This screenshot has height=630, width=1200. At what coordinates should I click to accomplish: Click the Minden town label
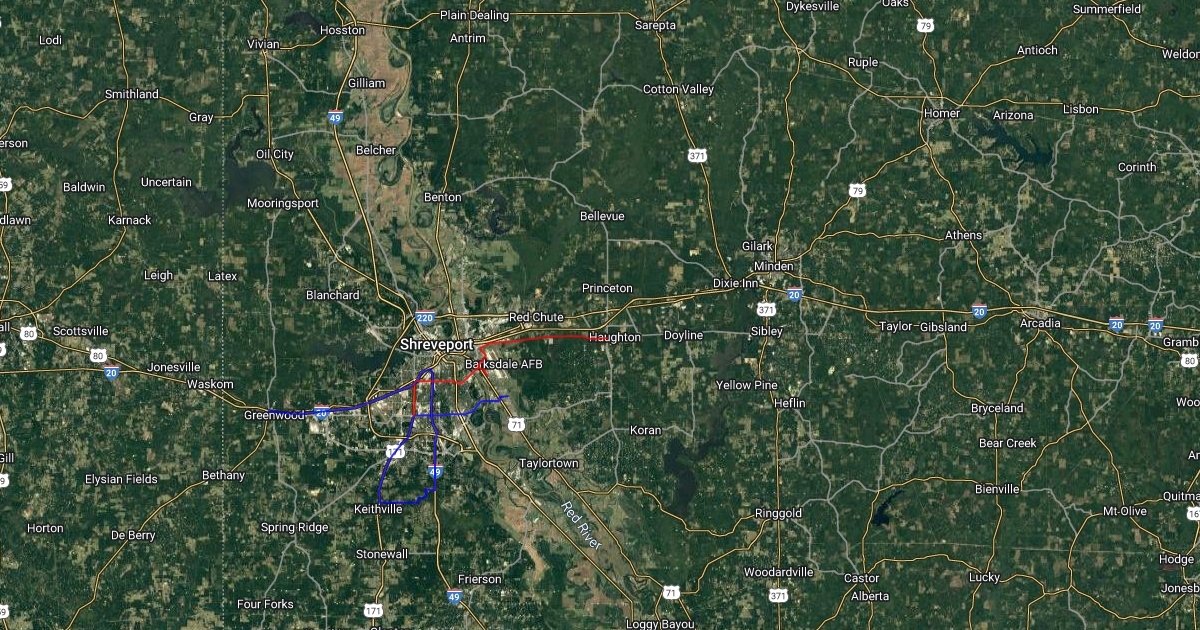click(773, 266)
